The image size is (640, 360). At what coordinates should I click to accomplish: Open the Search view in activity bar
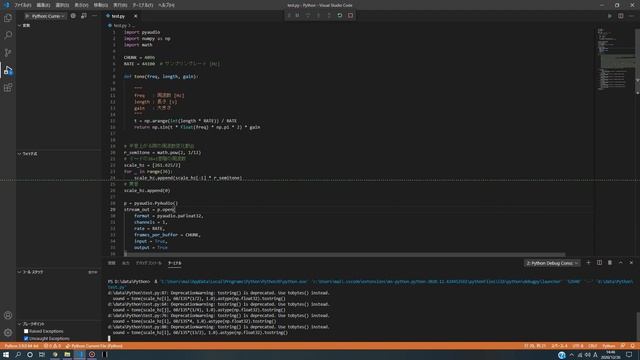[8, 35]
